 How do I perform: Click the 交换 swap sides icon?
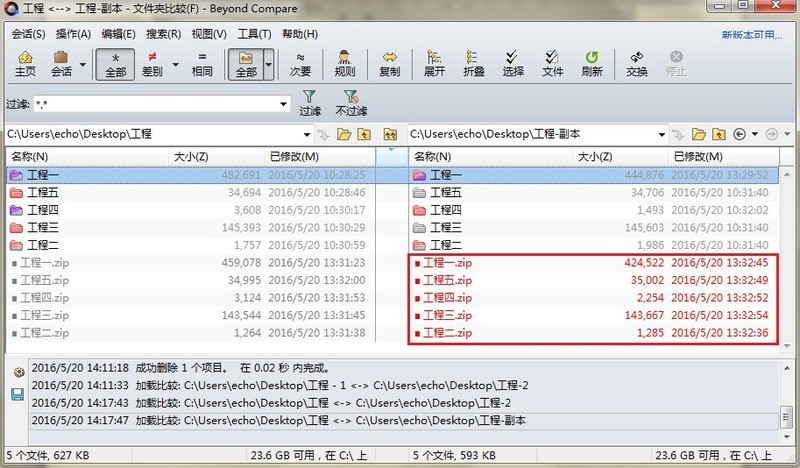[637, 64]
